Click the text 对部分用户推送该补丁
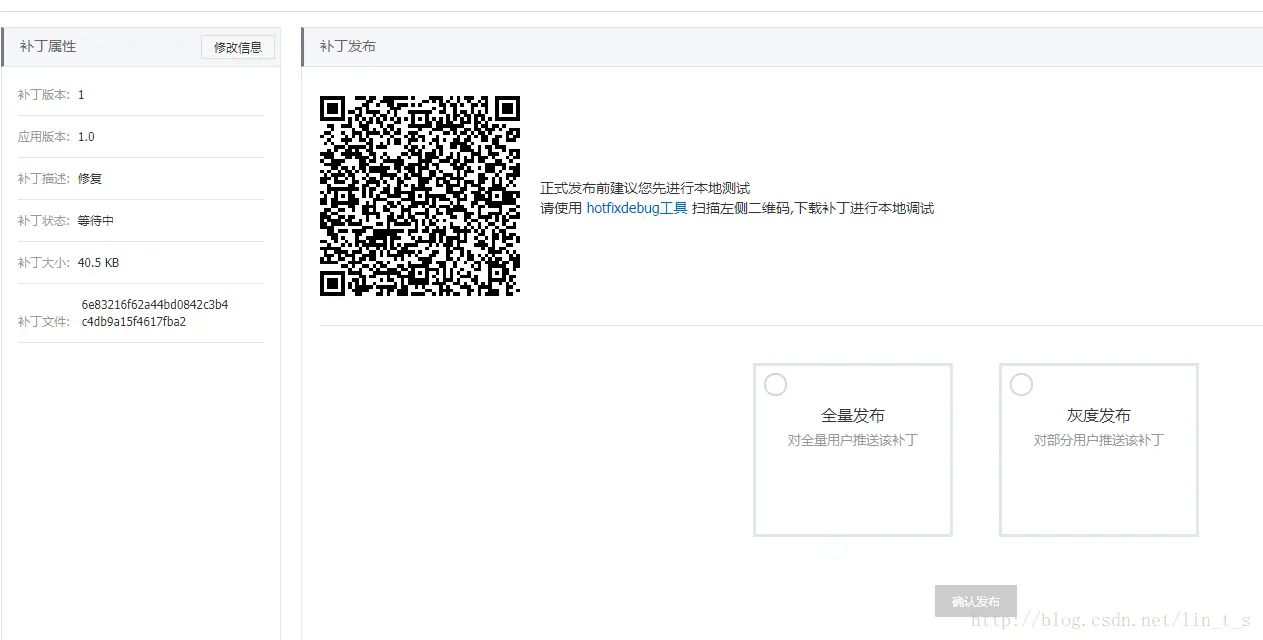 (1099, 440)
